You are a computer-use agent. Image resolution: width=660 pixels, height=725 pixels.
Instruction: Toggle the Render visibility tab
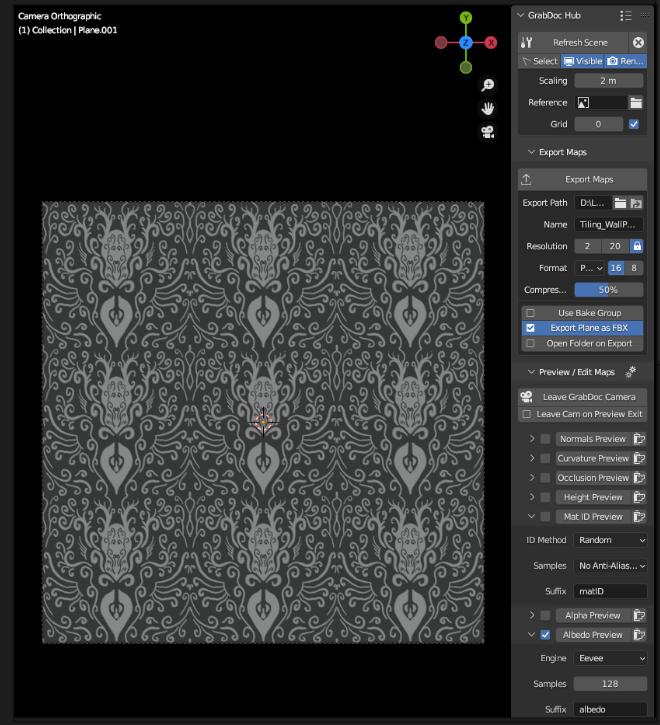(x=626, y=61)
